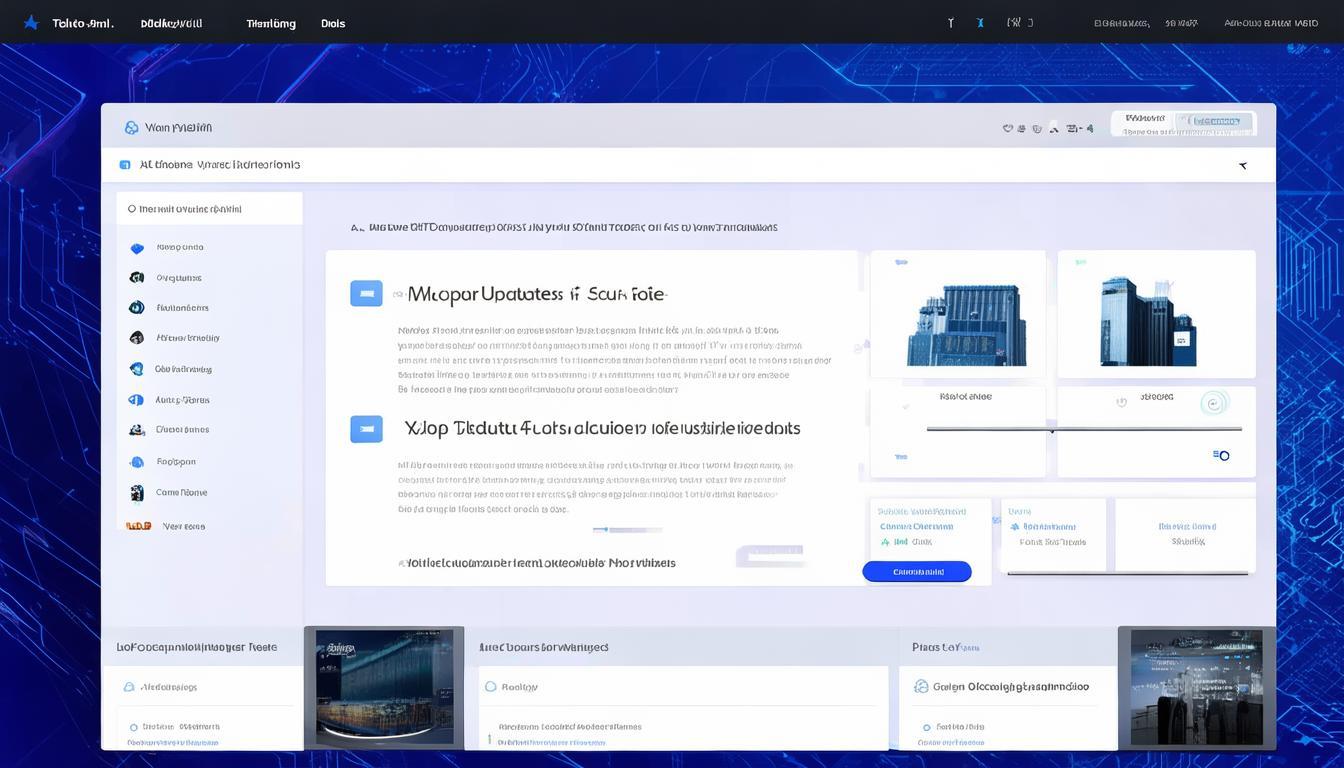Select the radio button in sidebar header
This screenshot has height=768, width=1344.
(x=131, y=209)
